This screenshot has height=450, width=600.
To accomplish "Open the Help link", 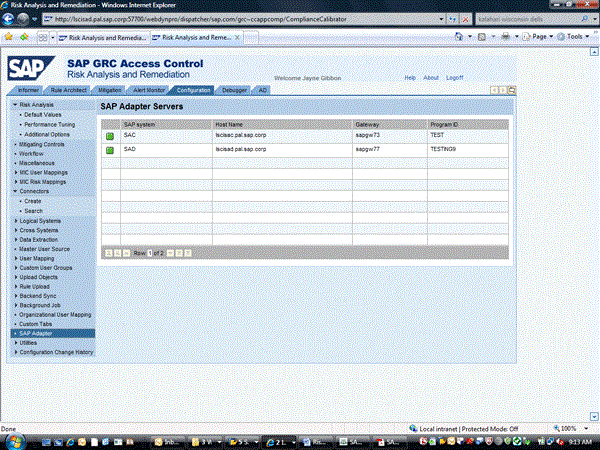I will pos(410,77).
